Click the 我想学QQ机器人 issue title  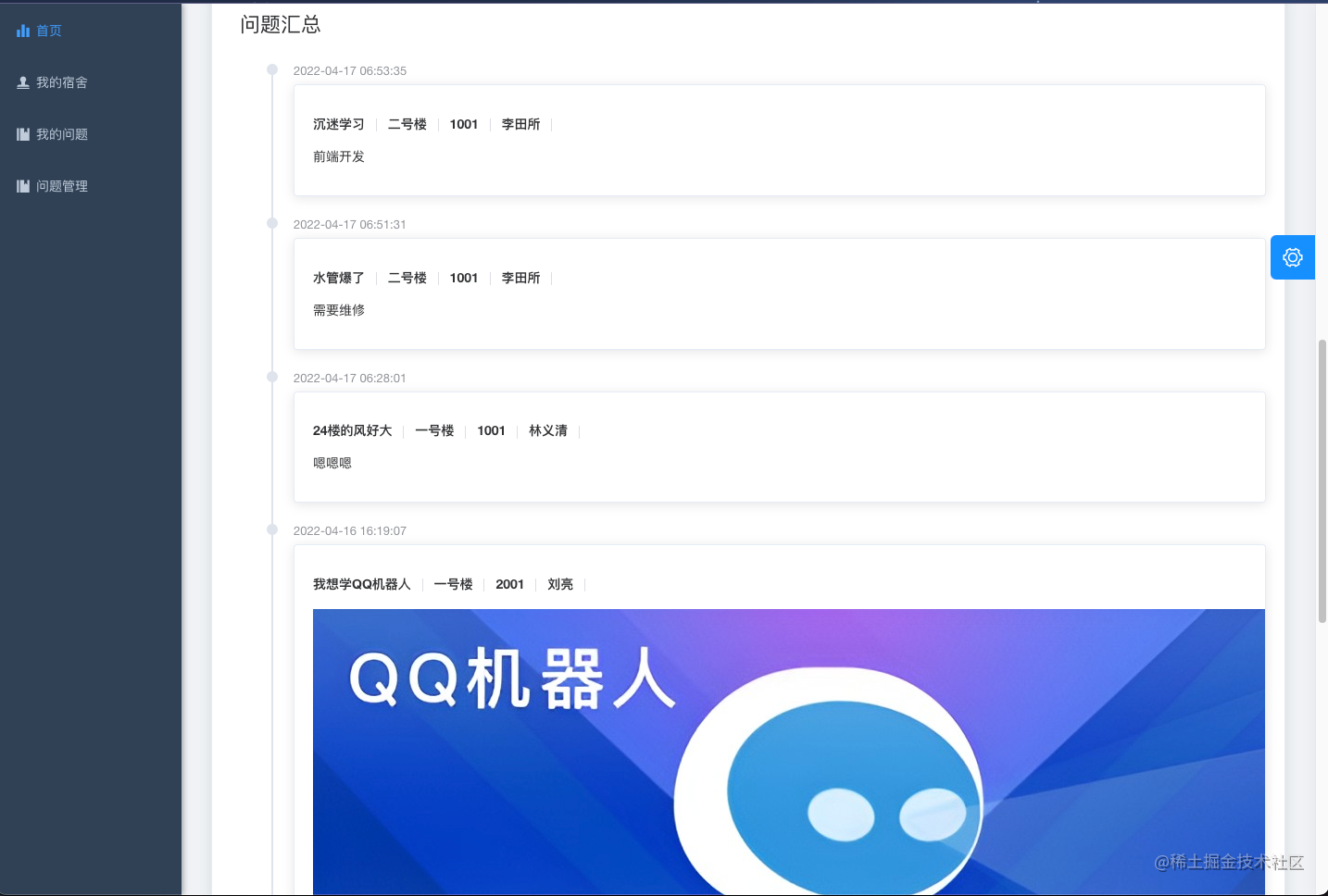point(362,584)
